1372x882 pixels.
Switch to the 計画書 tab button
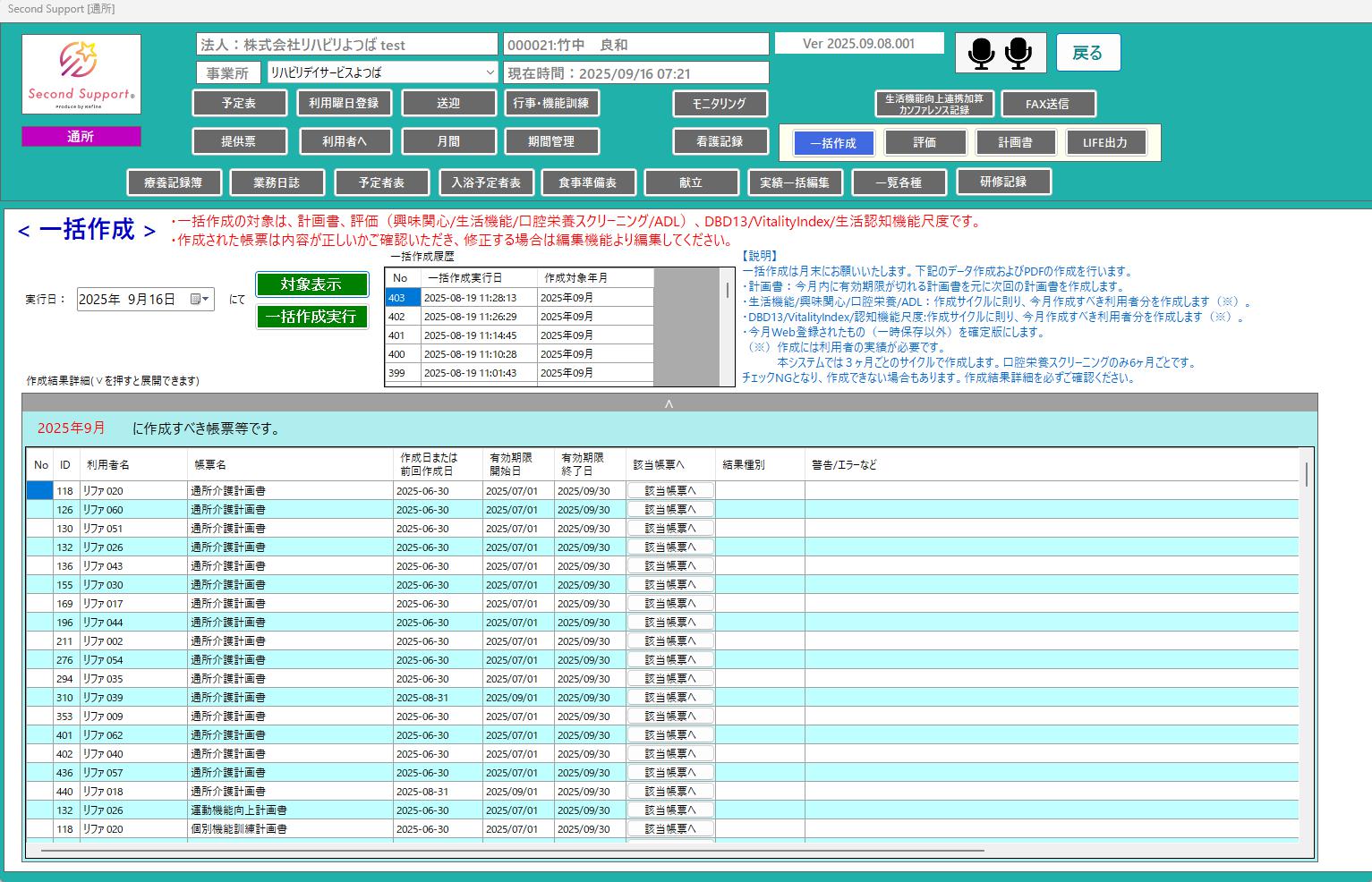[x=1015, y=142]
